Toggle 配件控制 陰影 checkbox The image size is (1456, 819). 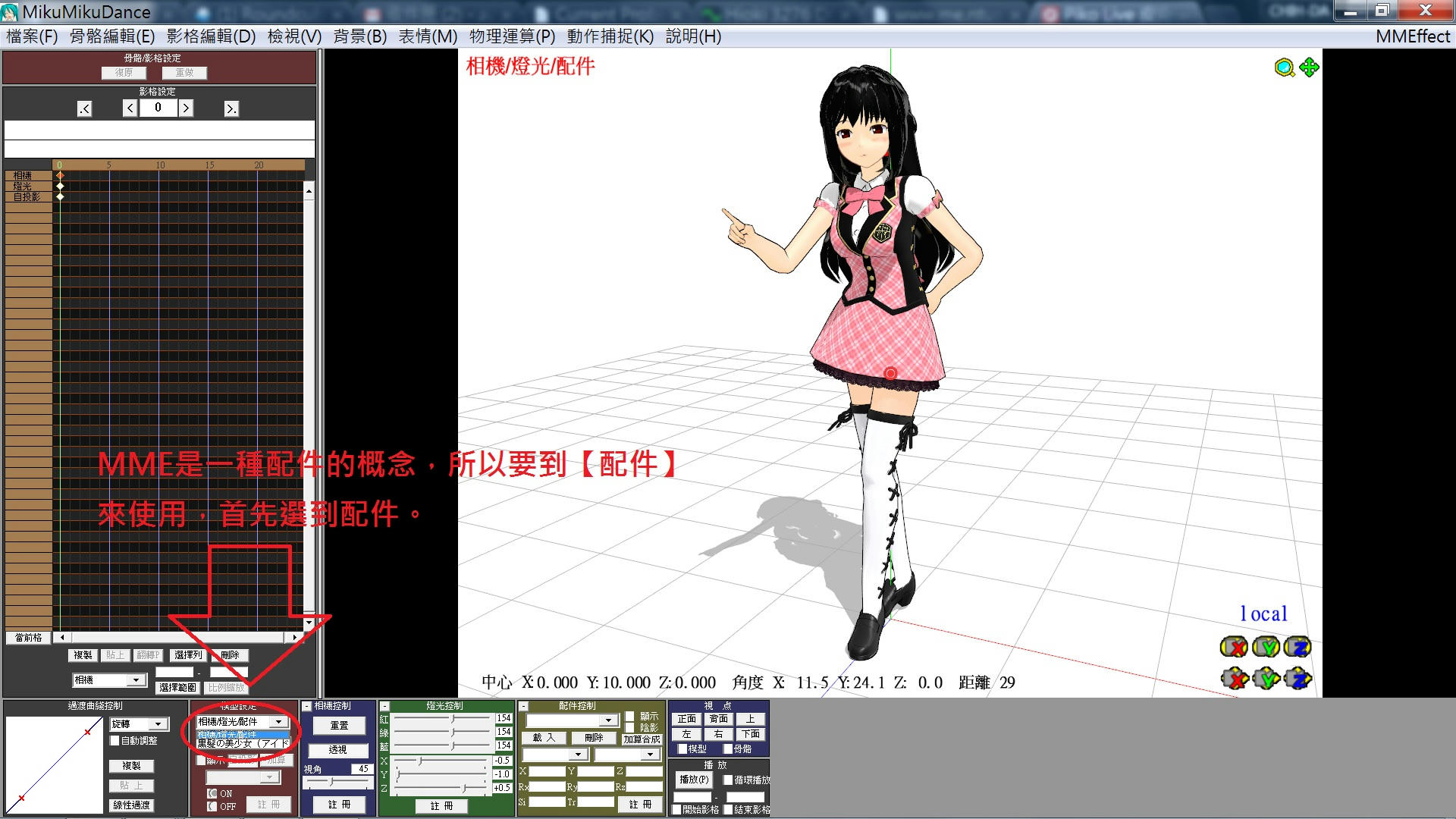(x=629, y=728)
